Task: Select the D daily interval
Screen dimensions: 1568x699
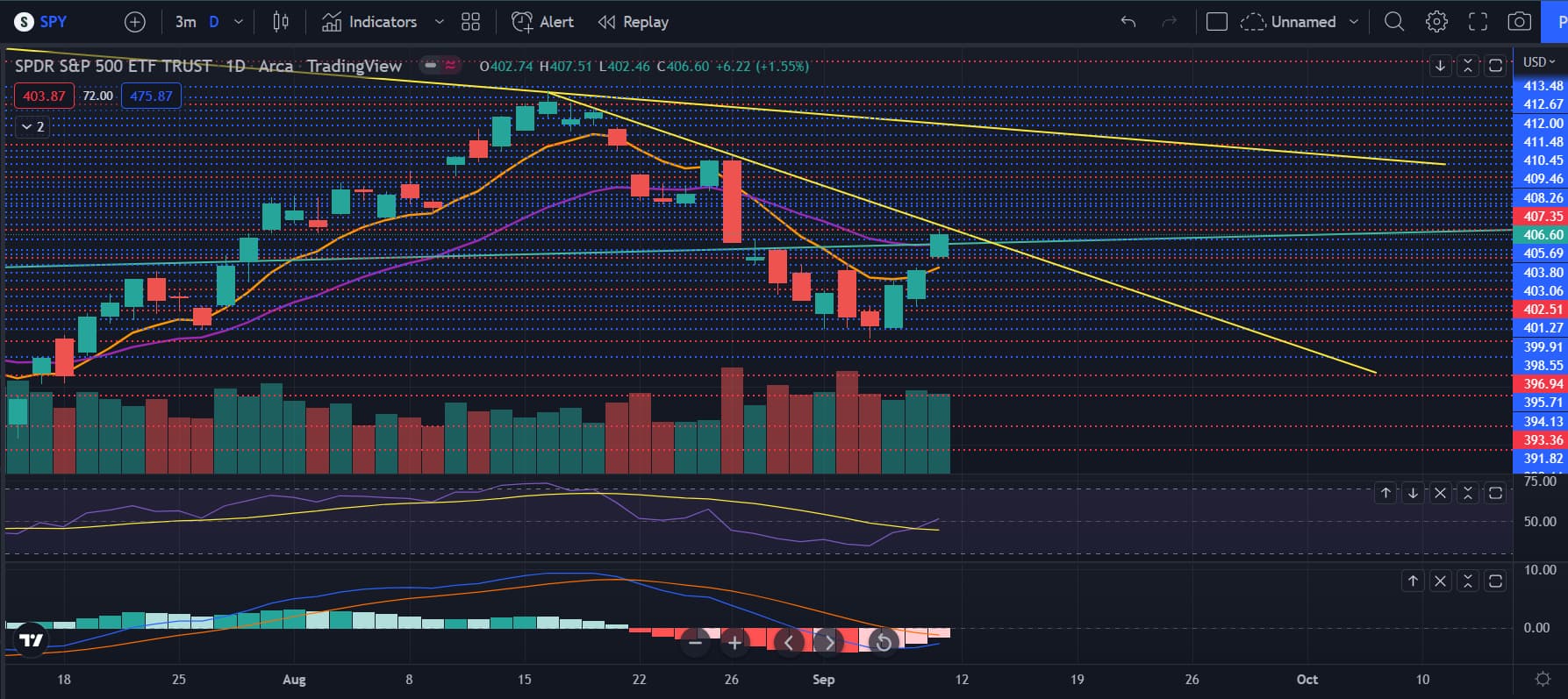Action: click(x=214, y=22)
